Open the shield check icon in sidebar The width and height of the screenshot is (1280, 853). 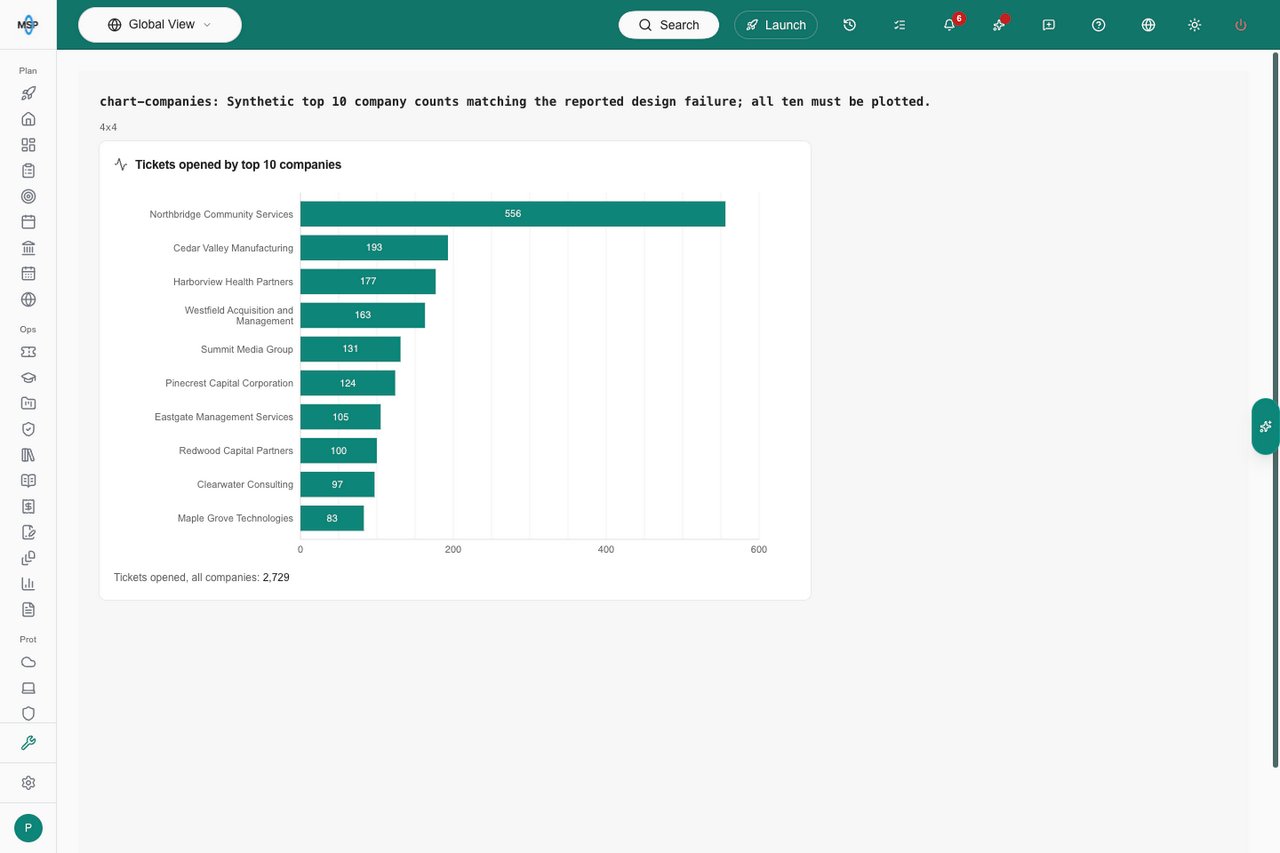coord(28,429)
